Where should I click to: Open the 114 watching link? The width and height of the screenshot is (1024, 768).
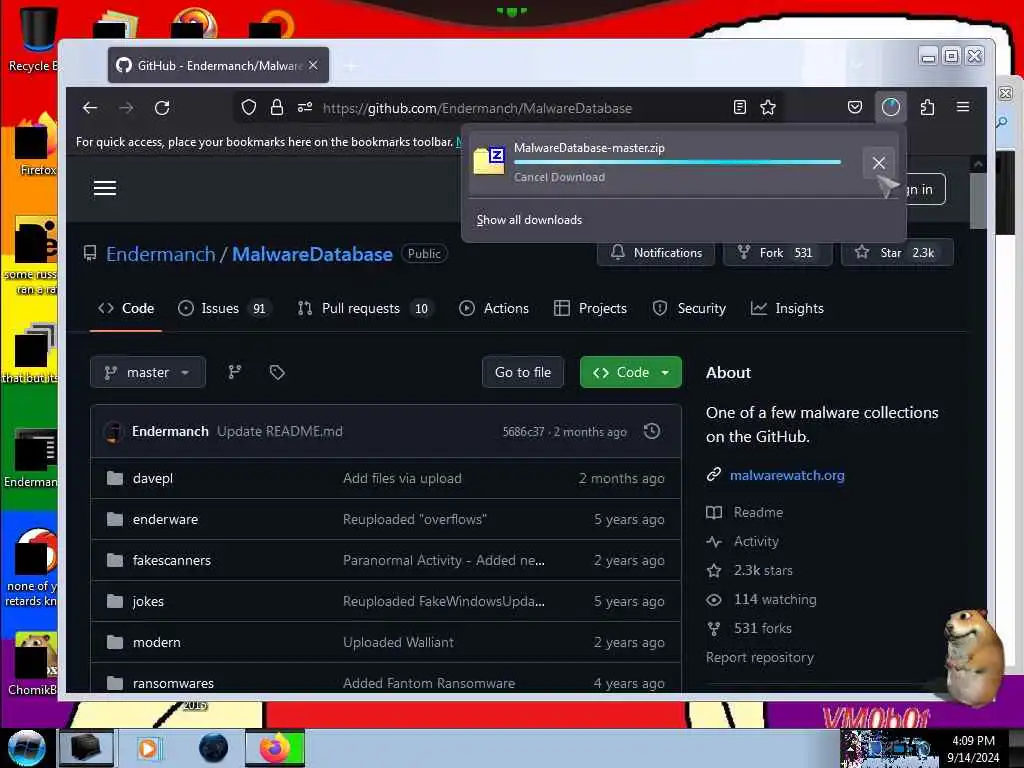click(x=775, y=600)
